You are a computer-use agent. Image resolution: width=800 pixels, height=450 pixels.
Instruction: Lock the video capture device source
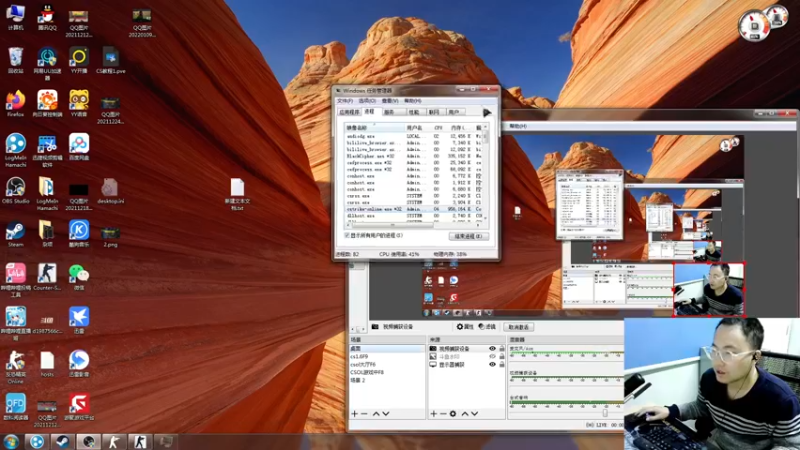tap(502, 348)
